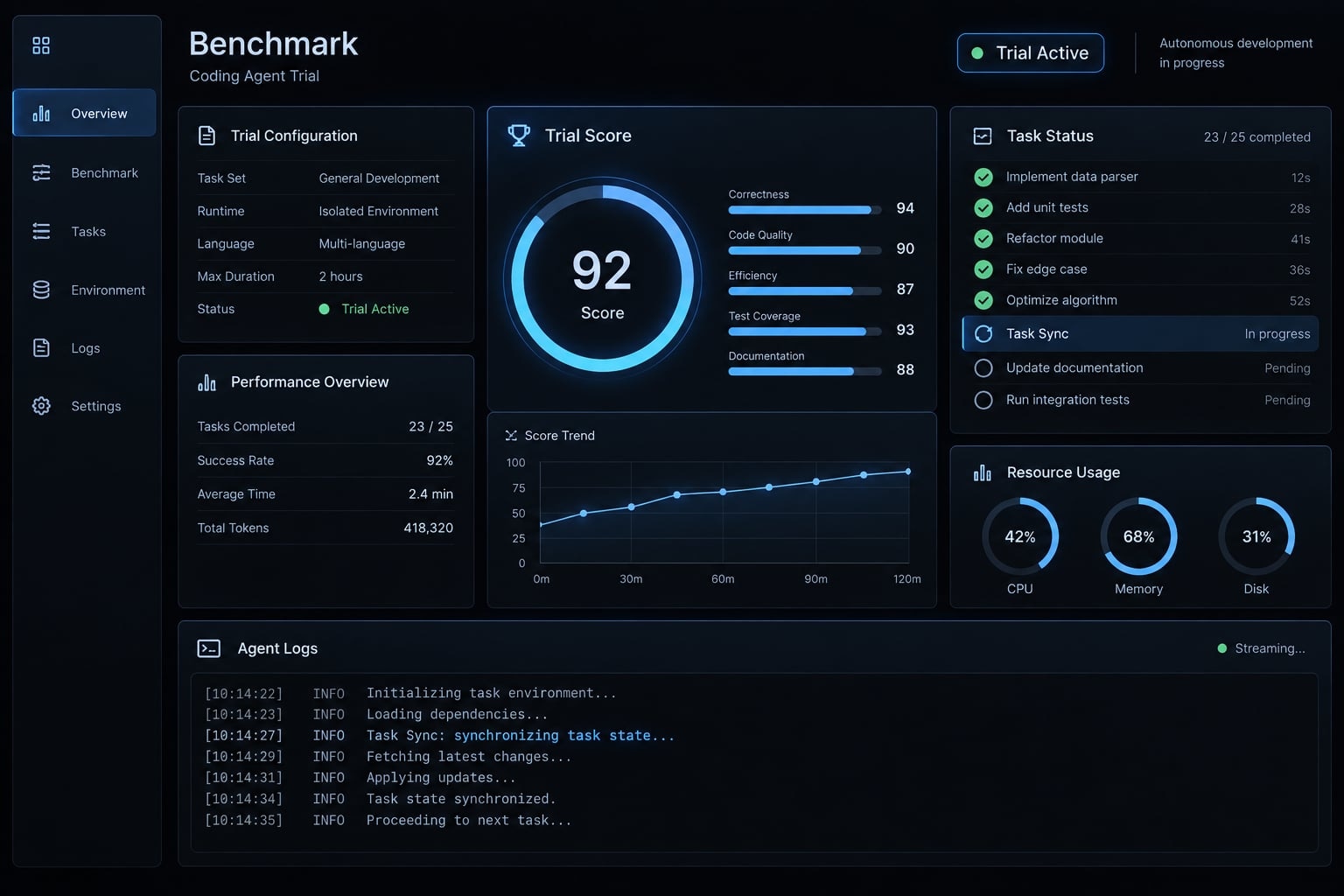Click the General Development task set value
The height and width of the screenshot is (896, 1344).
379,178
